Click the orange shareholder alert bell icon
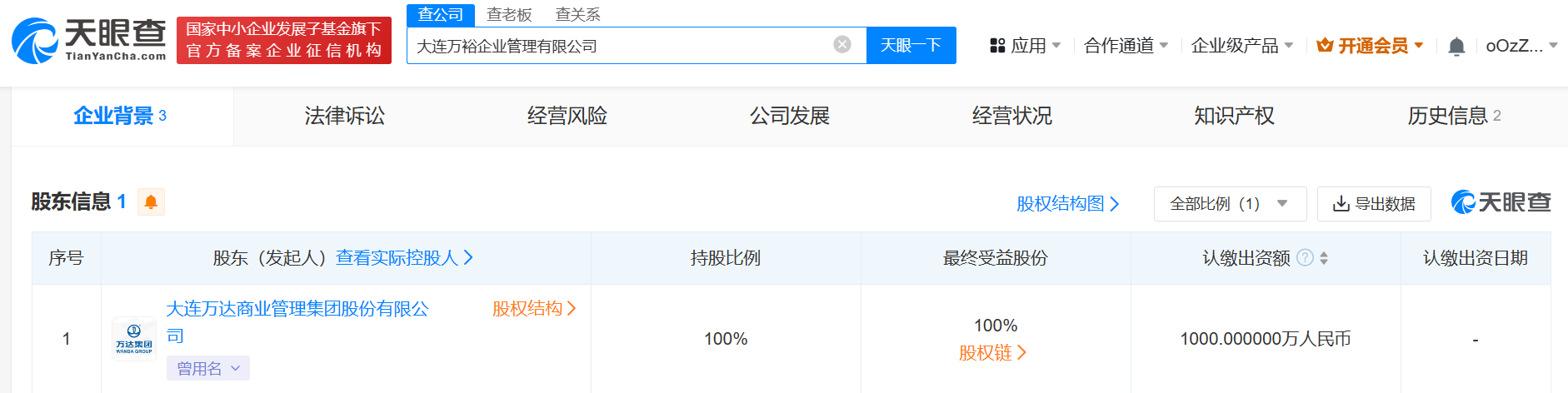1568x393 pixels. [151, 201]
